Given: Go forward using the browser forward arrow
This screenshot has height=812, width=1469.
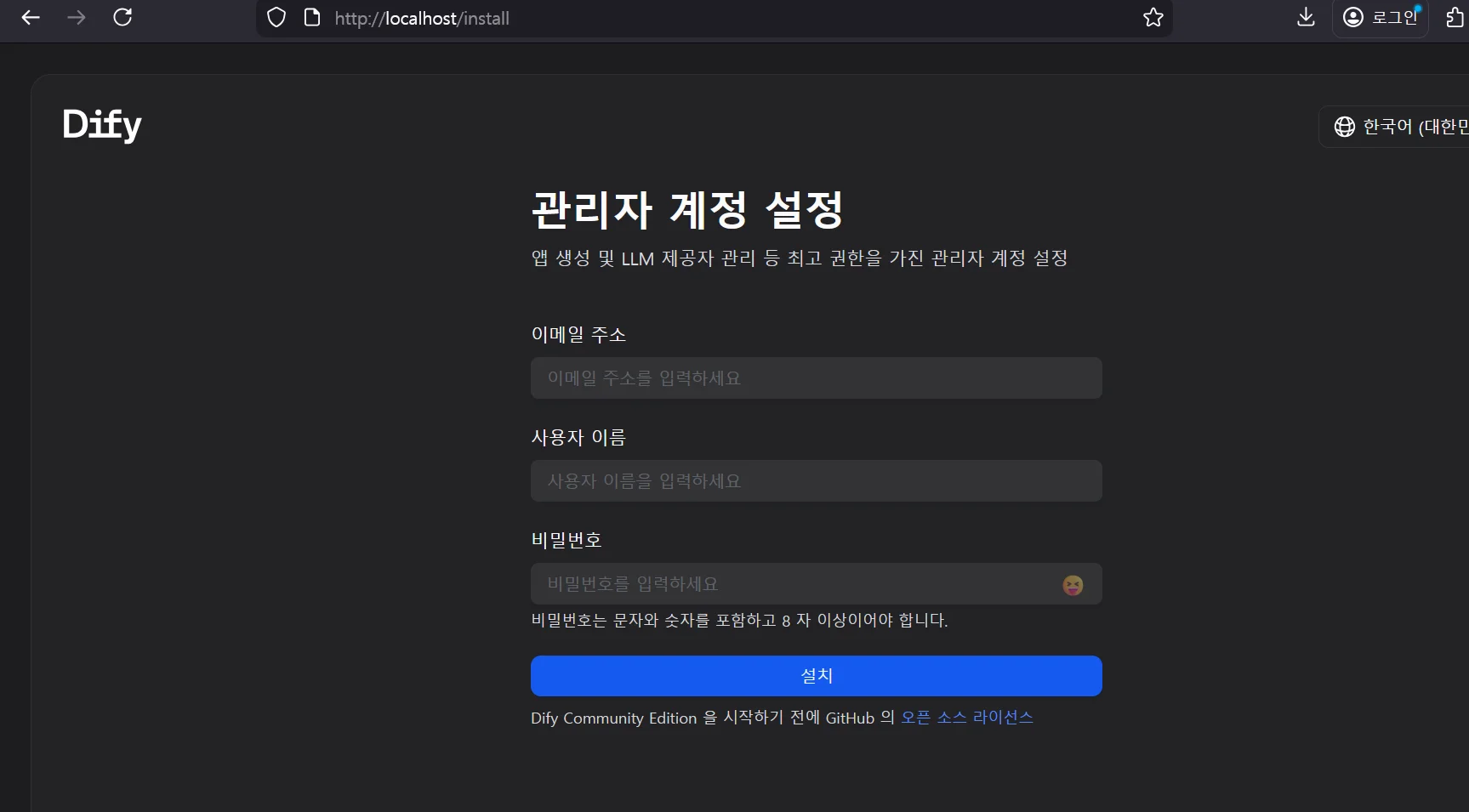Looking at the screenshot, I should (x=77, y=18).
